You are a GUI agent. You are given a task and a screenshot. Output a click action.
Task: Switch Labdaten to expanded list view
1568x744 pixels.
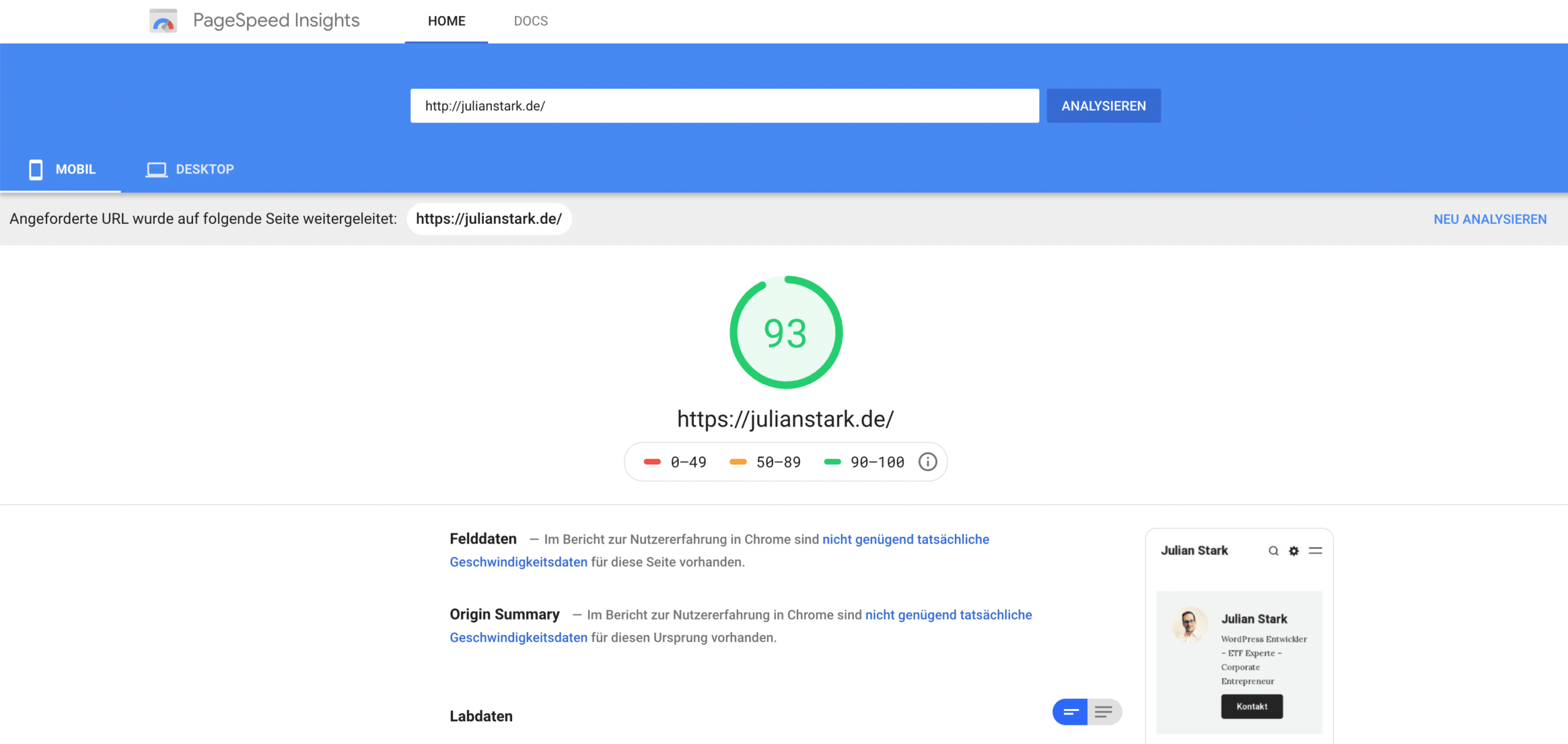[1104, 712]
